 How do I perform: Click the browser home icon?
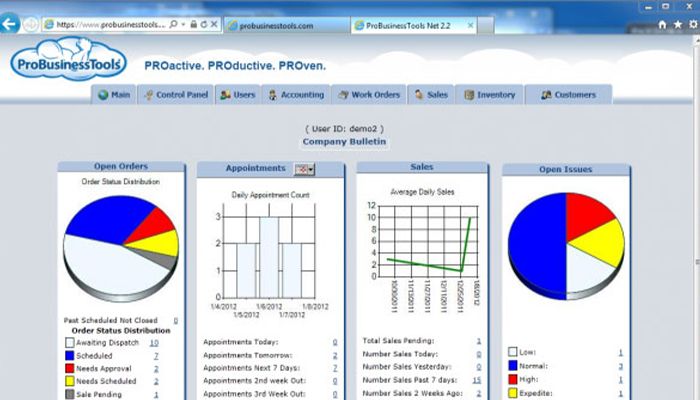661,23
